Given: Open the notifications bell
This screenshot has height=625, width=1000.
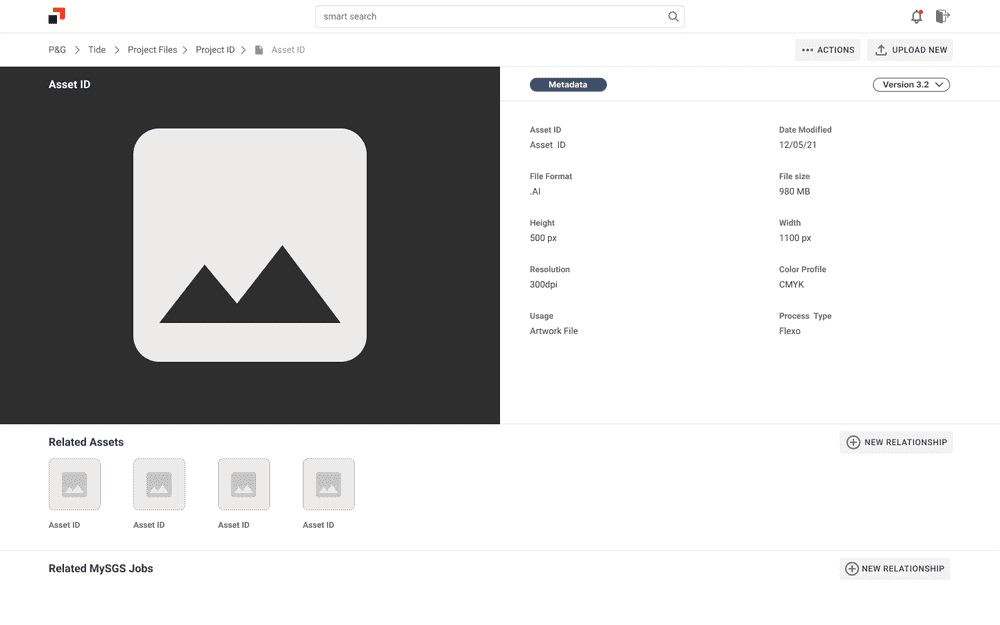Looking at the screenshot, I should click(916, 16).
